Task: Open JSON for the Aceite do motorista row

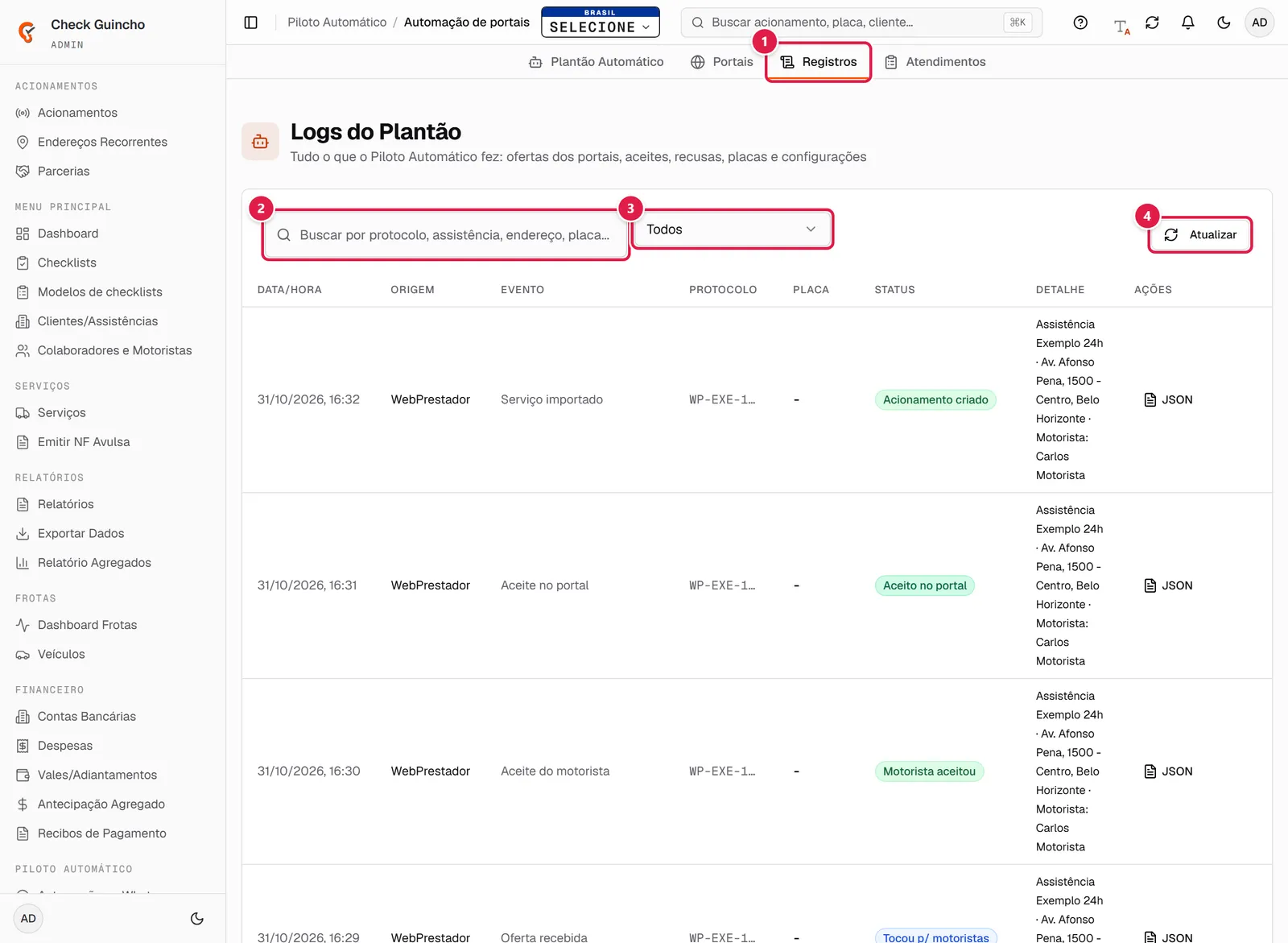Action: tap(1169, 771)
